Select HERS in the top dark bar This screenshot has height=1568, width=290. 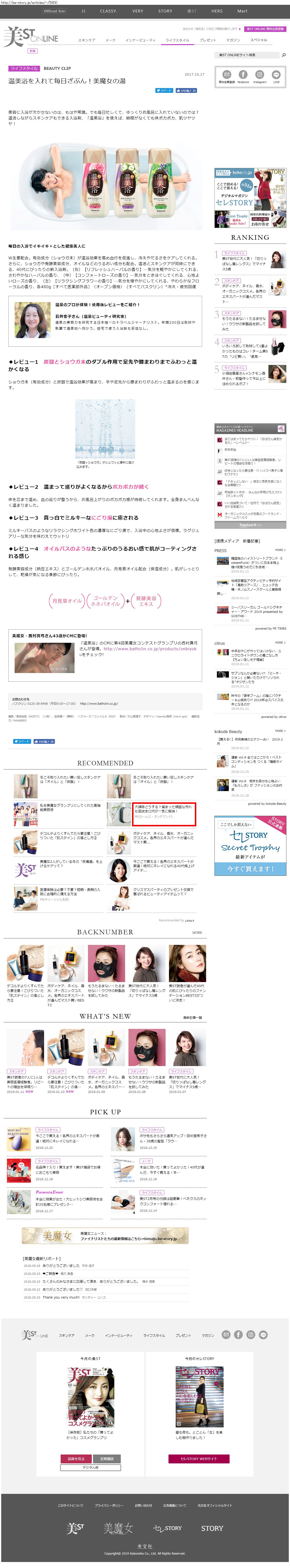click(217, 11)
